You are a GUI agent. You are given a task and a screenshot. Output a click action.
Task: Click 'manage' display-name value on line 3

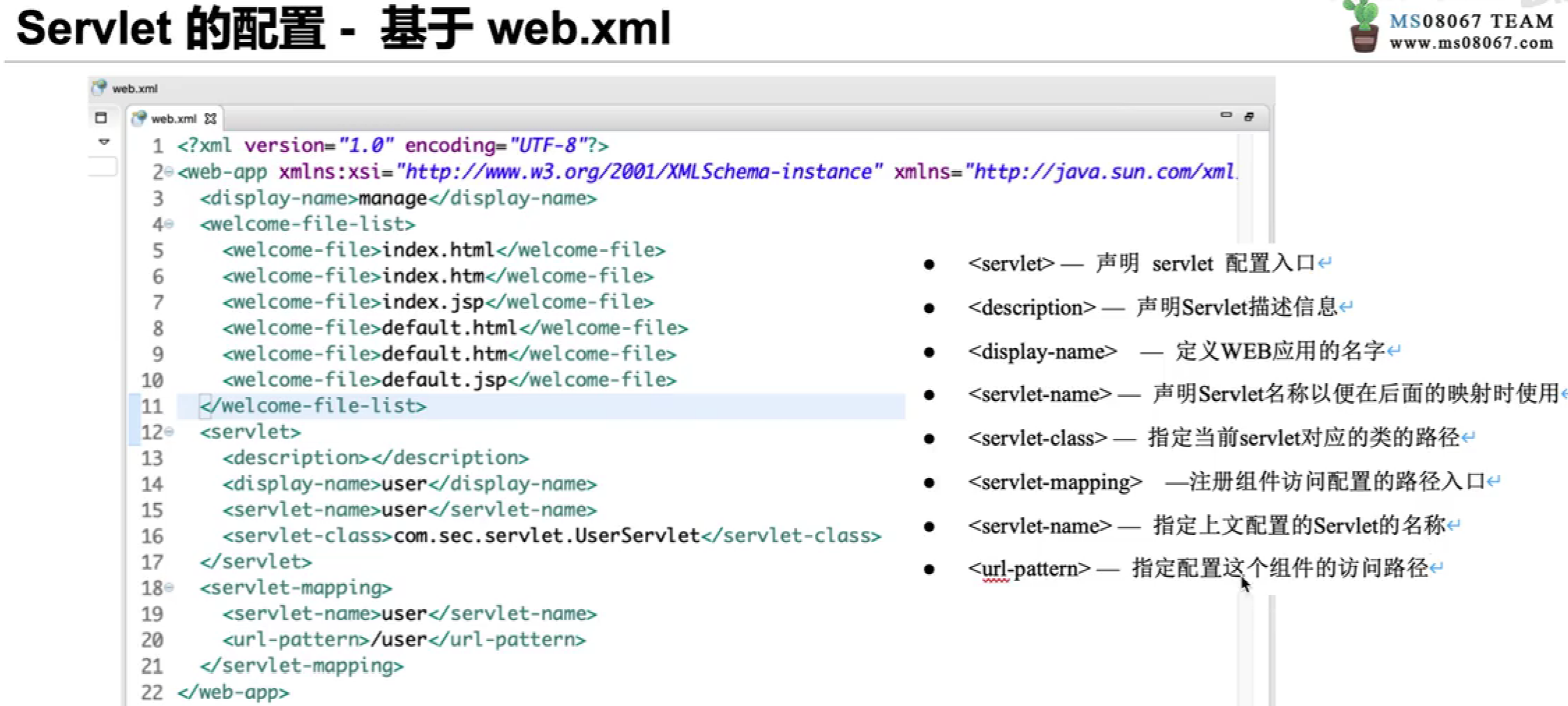click(393, 198)
